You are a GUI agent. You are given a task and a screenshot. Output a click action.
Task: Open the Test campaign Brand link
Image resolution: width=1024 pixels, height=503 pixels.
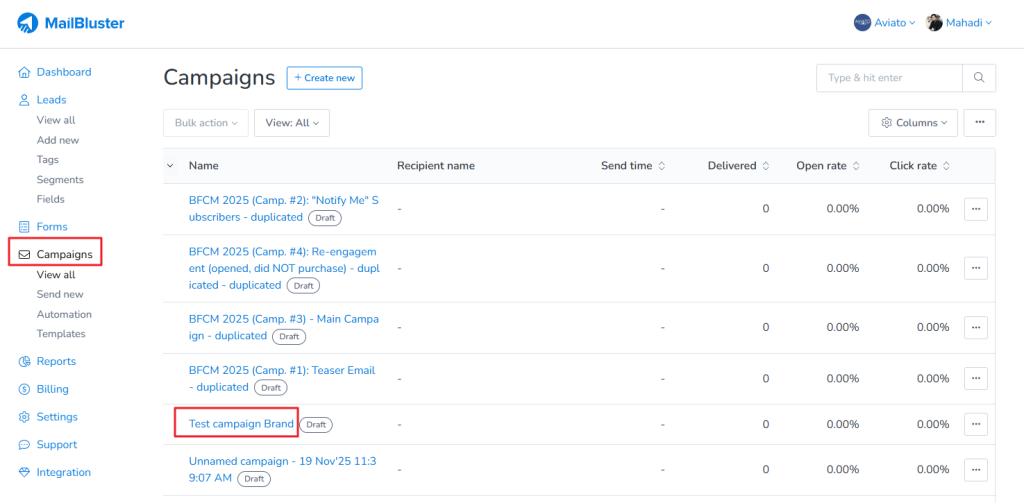click(x=241, y=424)
